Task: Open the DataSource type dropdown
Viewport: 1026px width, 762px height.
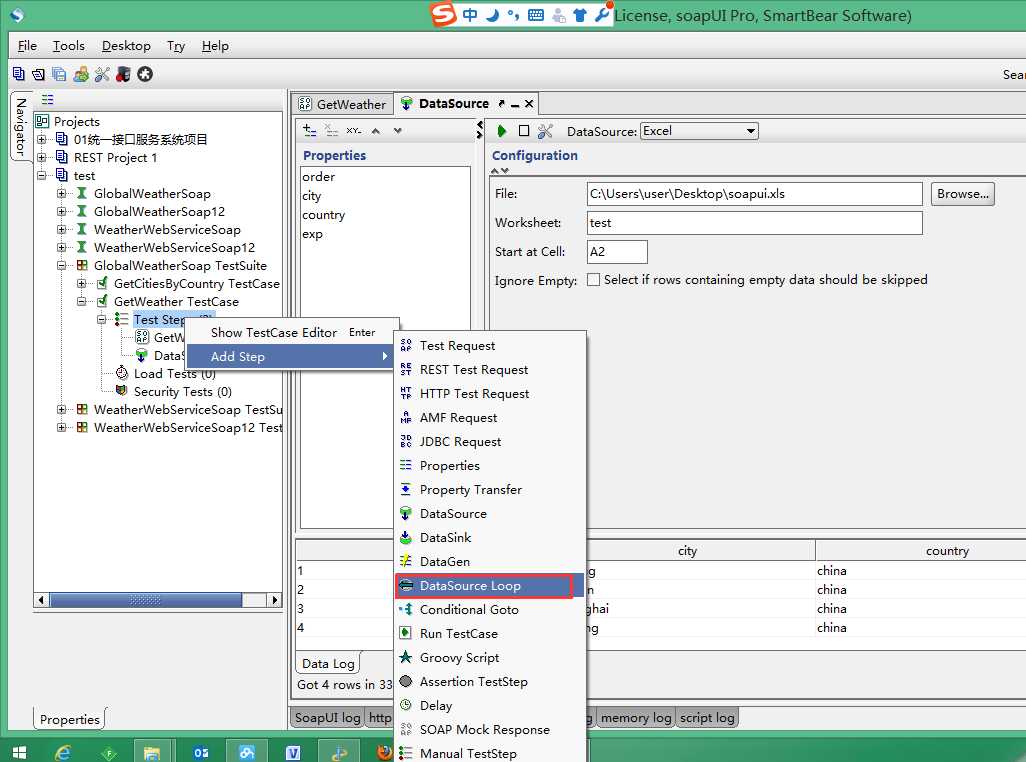Action: [x=751, y=131]
